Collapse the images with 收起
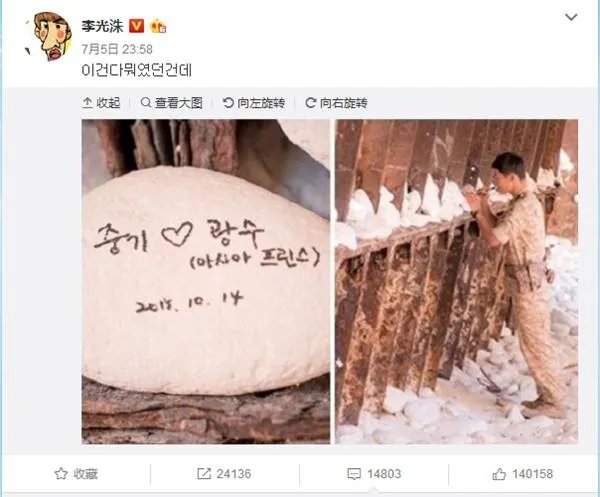The image size is (600, 497). point(101,103)
